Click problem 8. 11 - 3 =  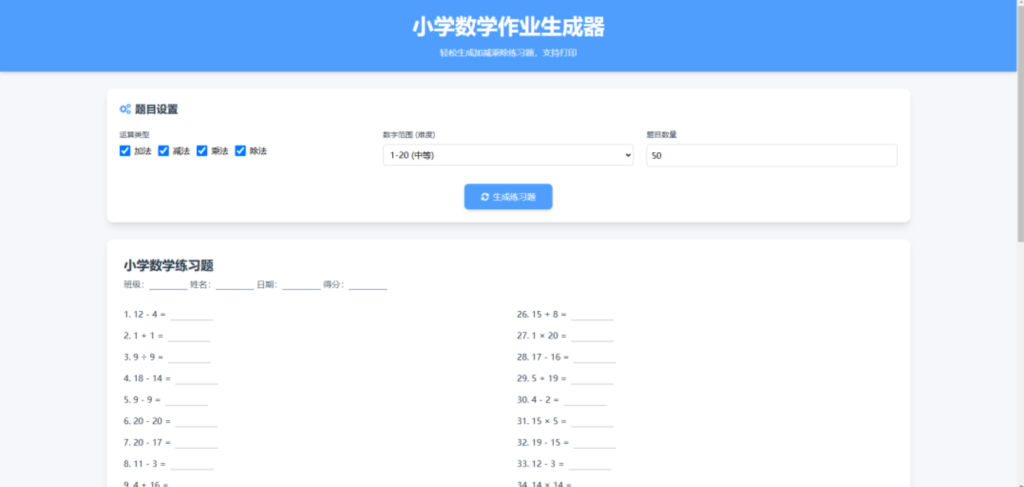pyautogui.click(x=144, y=463)
